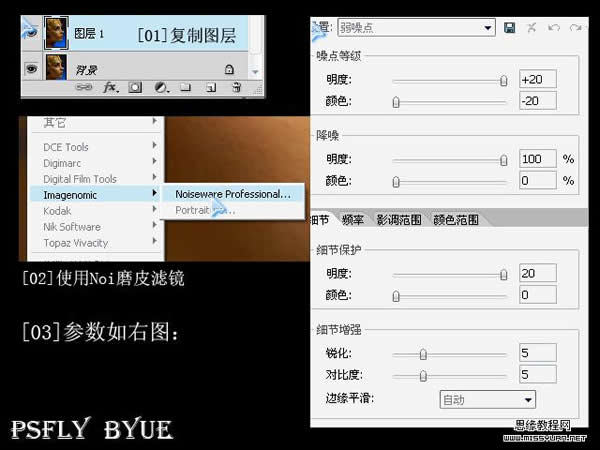Expand the Nik Software submenu arrow

[155, 225]
